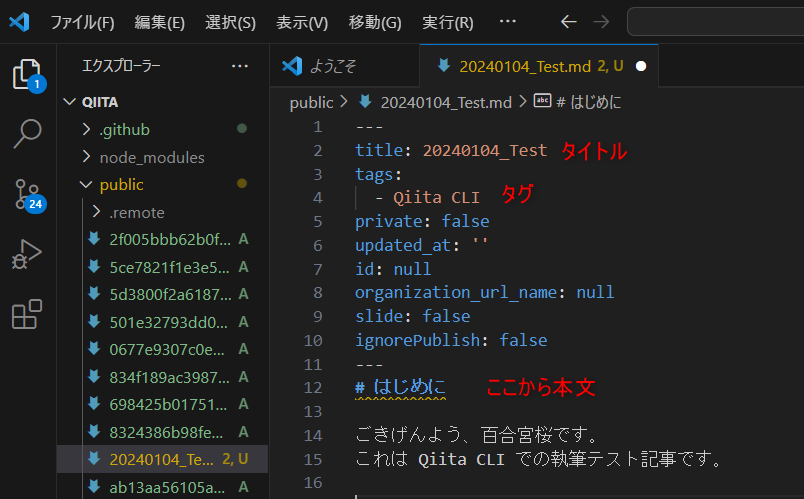Viewport: 804px width, 499px height.
Task: Open file 698425b01751... in explorer
Action: pyautogui.click(x=162, y=404)
